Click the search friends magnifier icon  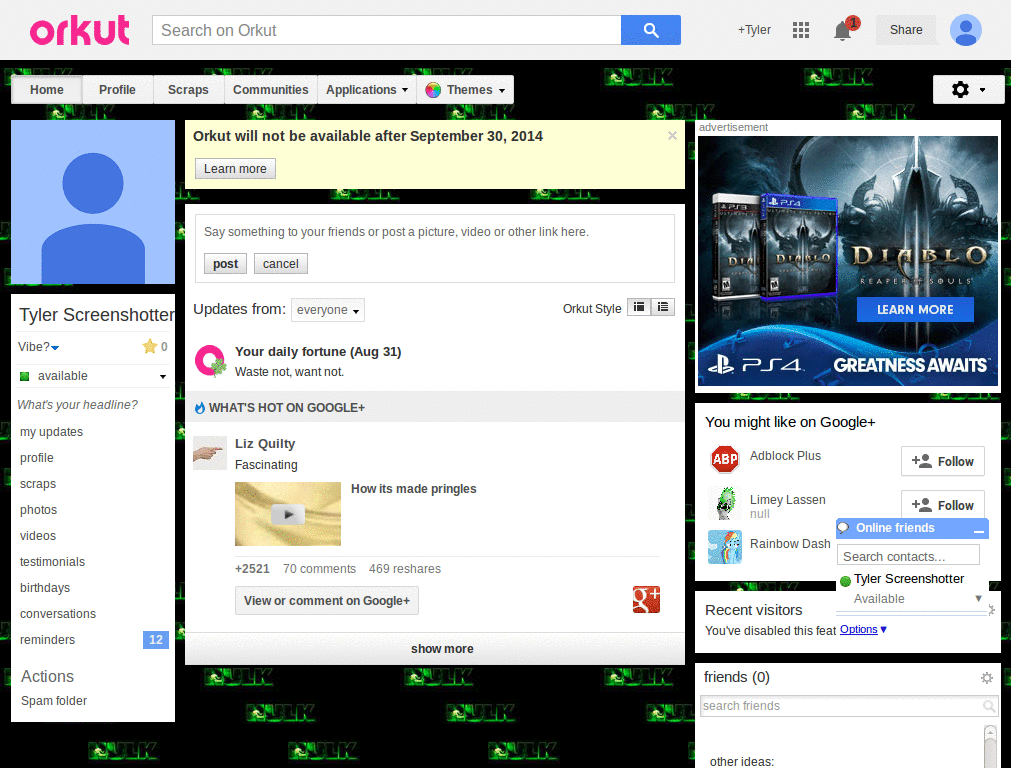[989, 706]
